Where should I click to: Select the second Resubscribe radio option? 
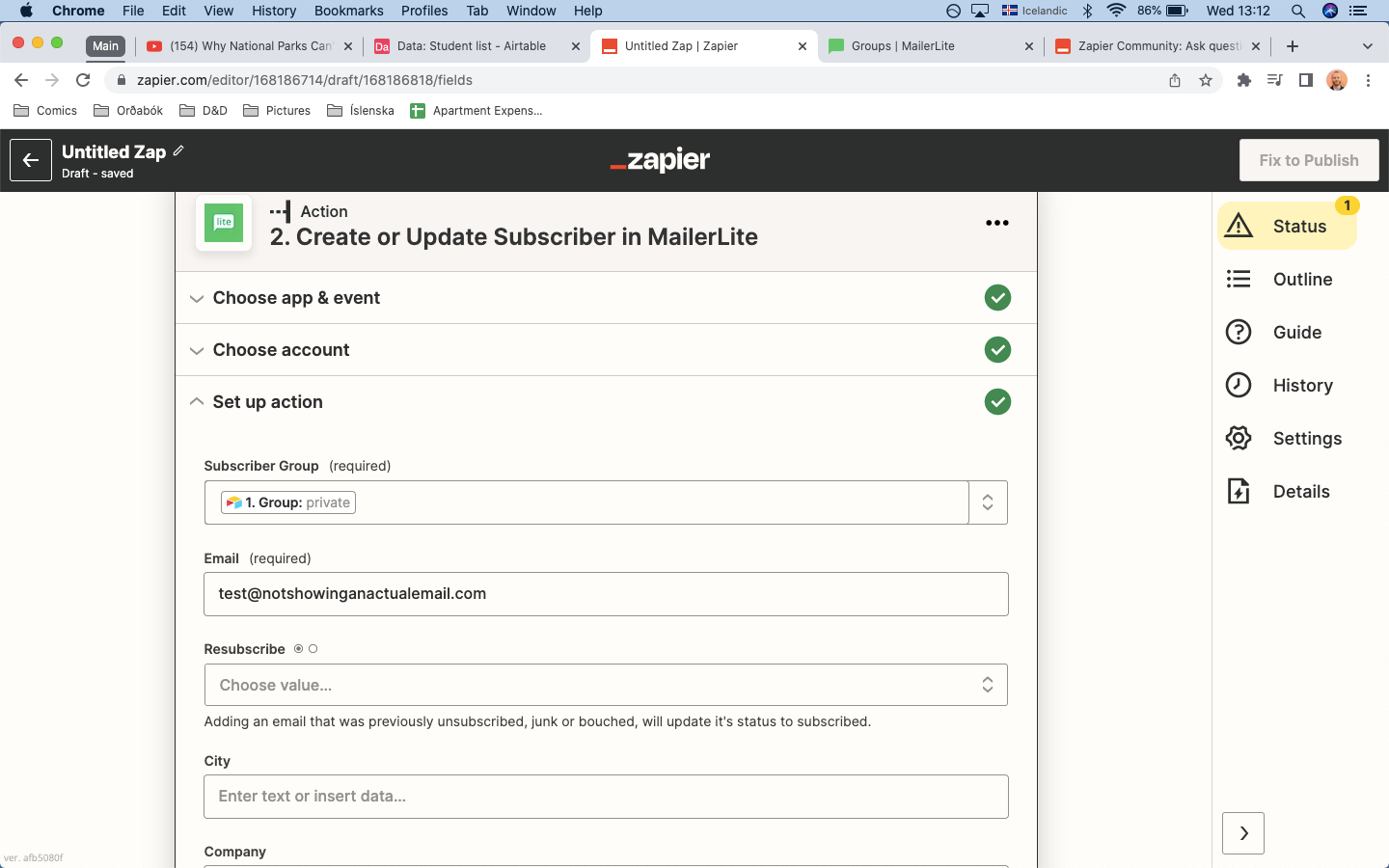(313, 649)
